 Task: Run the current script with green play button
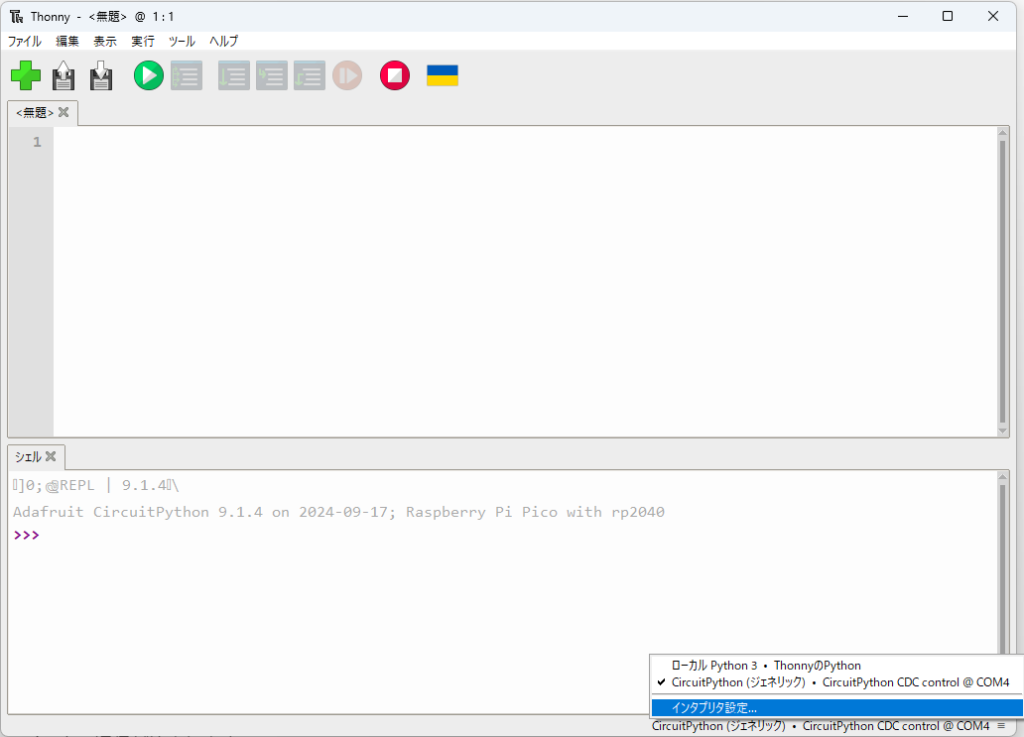click(148, 75)
